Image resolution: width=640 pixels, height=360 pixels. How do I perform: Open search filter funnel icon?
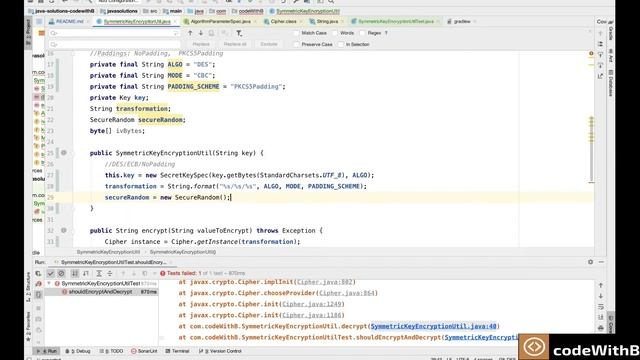[239, 33]
